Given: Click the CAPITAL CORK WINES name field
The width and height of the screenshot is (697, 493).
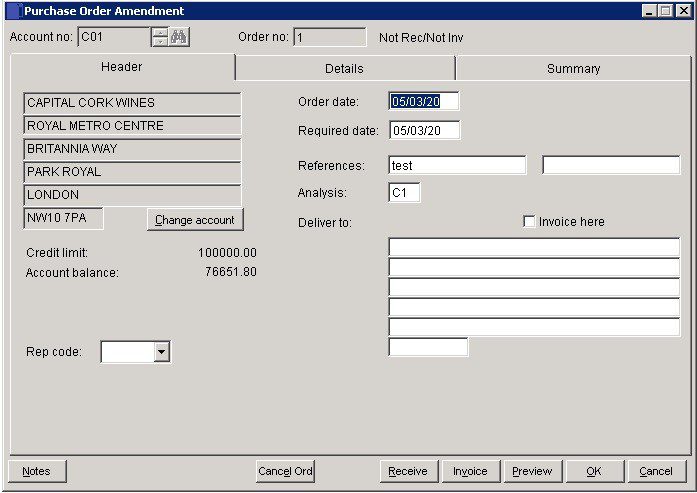Looking at the screenshot, I should (132, 103).
